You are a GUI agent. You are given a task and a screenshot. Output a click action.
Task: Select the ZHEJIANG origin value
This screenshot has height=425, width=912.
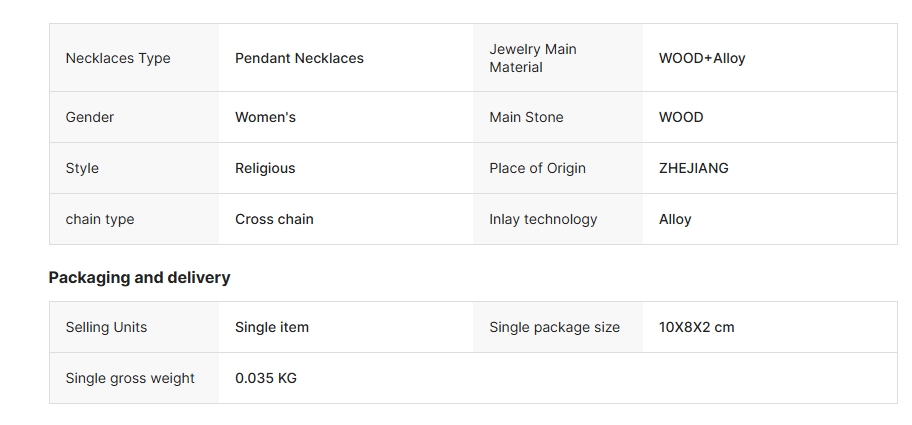click(694, 168)
